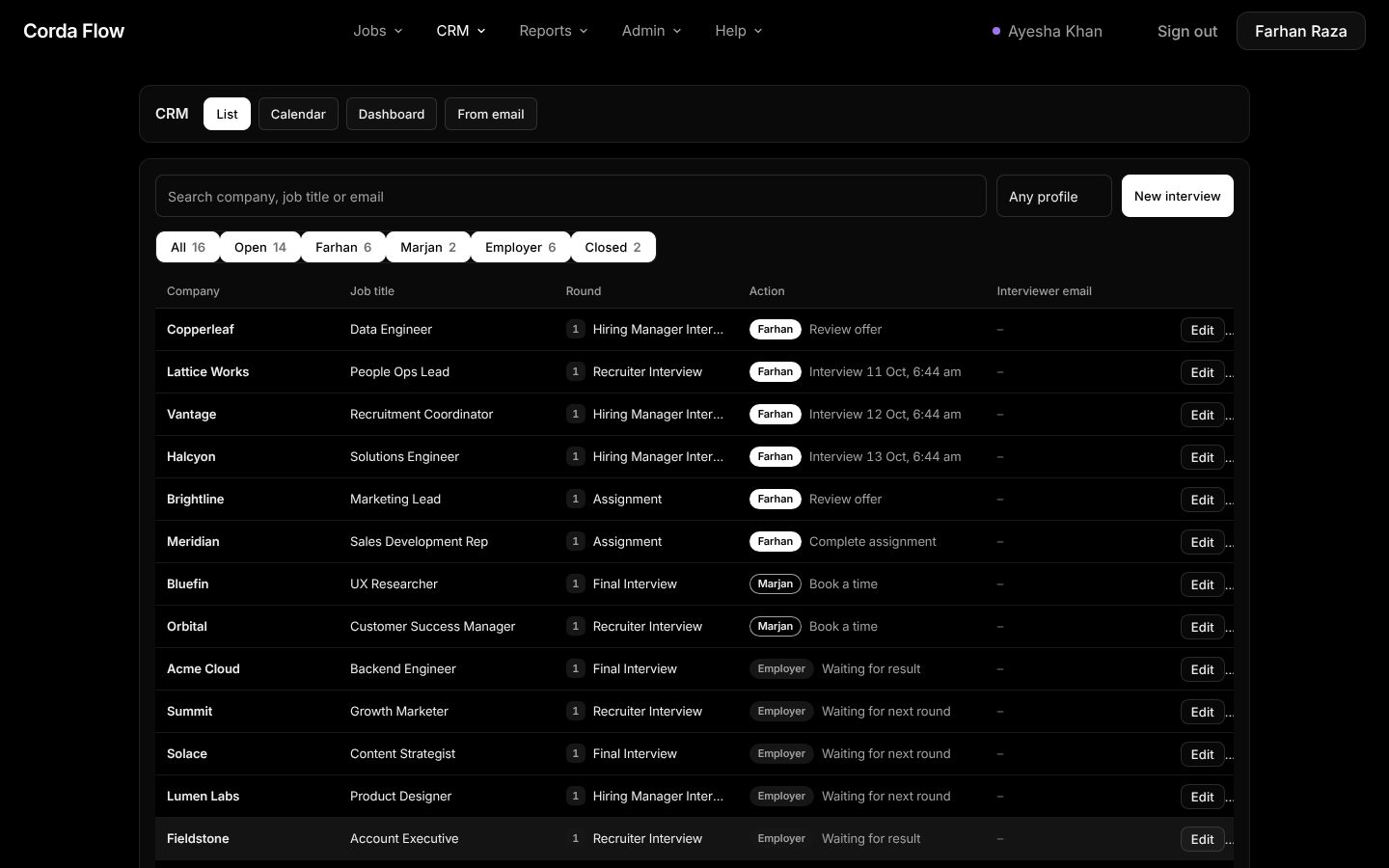
Task: Filter by Open 14 interviews
Action: 260,247
